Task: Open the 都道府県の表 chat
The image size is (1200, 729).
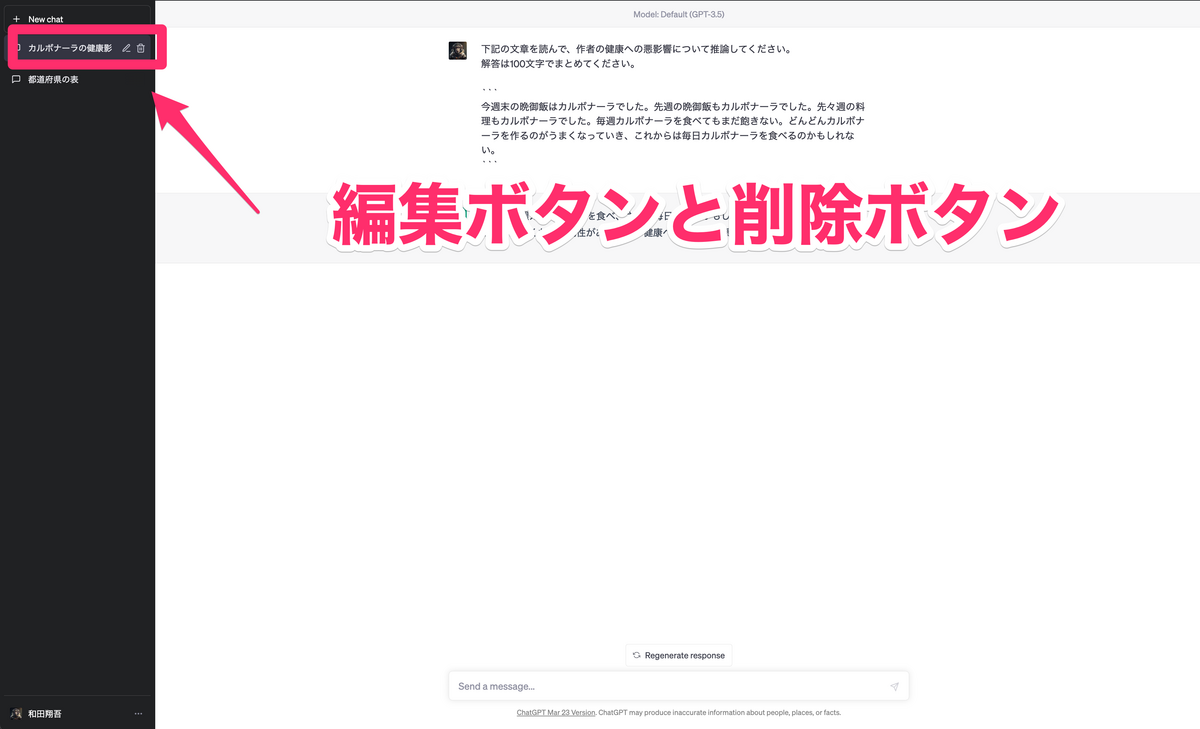Action: (77, 79)
